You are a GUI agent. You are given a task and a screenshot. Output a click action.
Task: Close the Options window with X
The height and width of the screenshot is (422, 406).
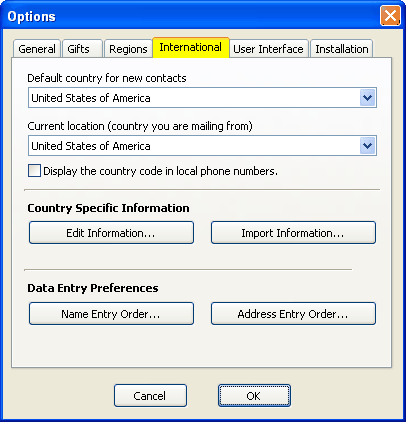[390, 16]
